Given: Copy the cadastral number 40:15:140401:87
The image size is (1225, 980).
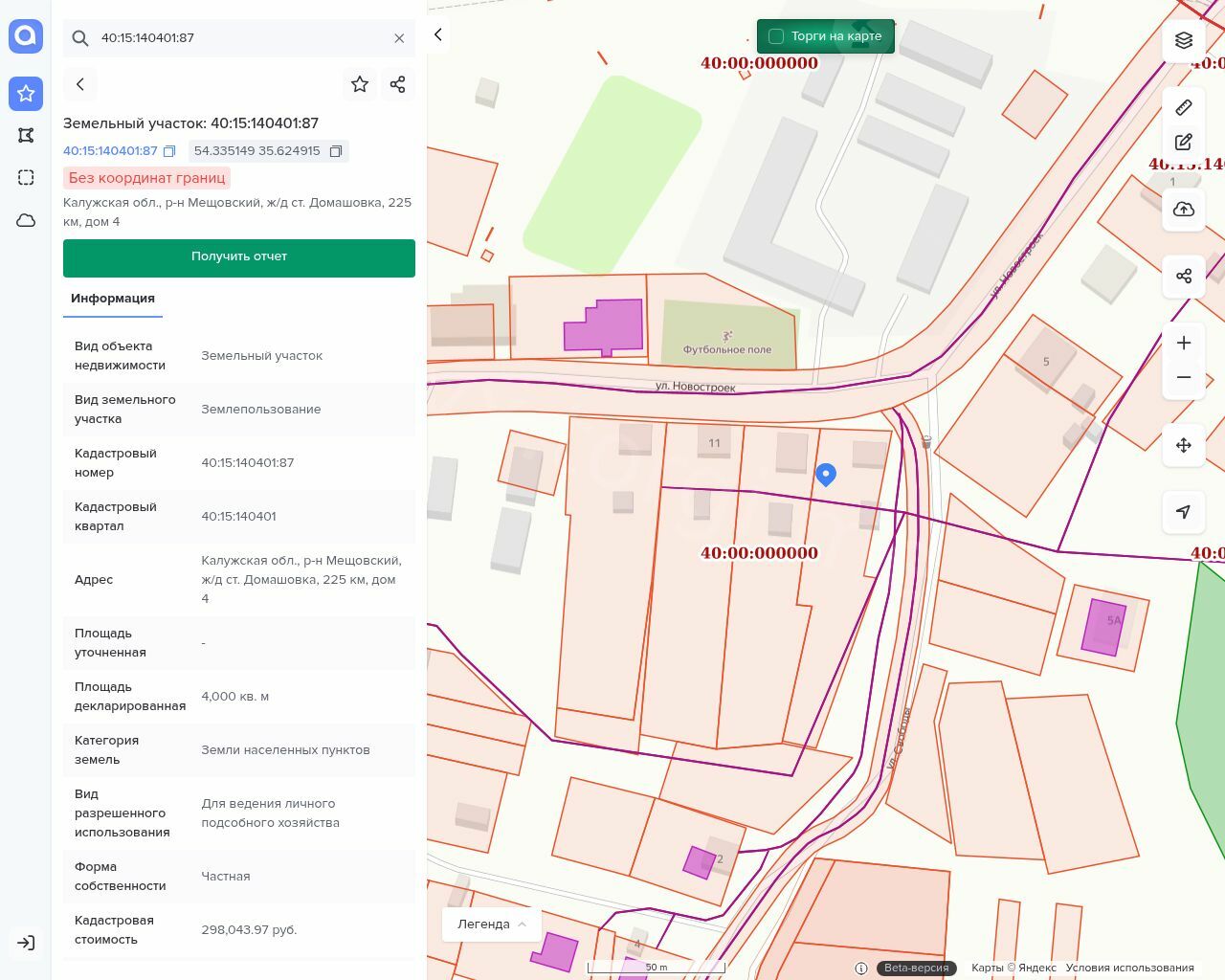Looking at the screenshot, I should pyautogui.click(x=169, y=151).
